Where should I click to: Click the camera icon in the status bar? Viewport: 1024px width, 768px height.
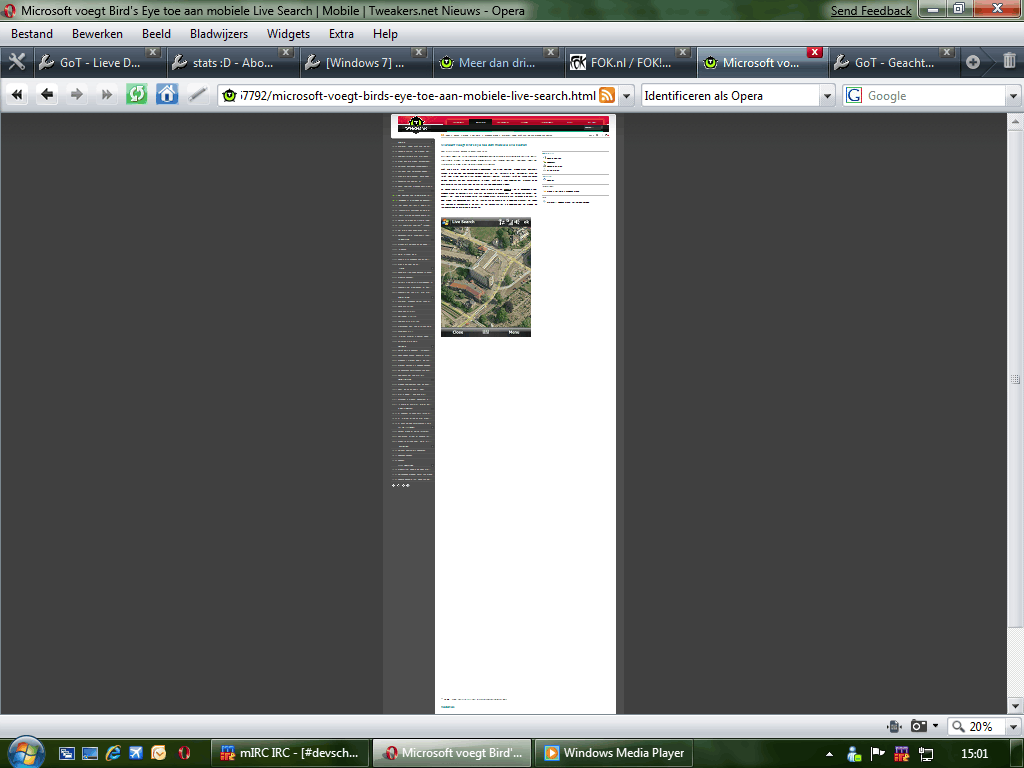(918, 726)
